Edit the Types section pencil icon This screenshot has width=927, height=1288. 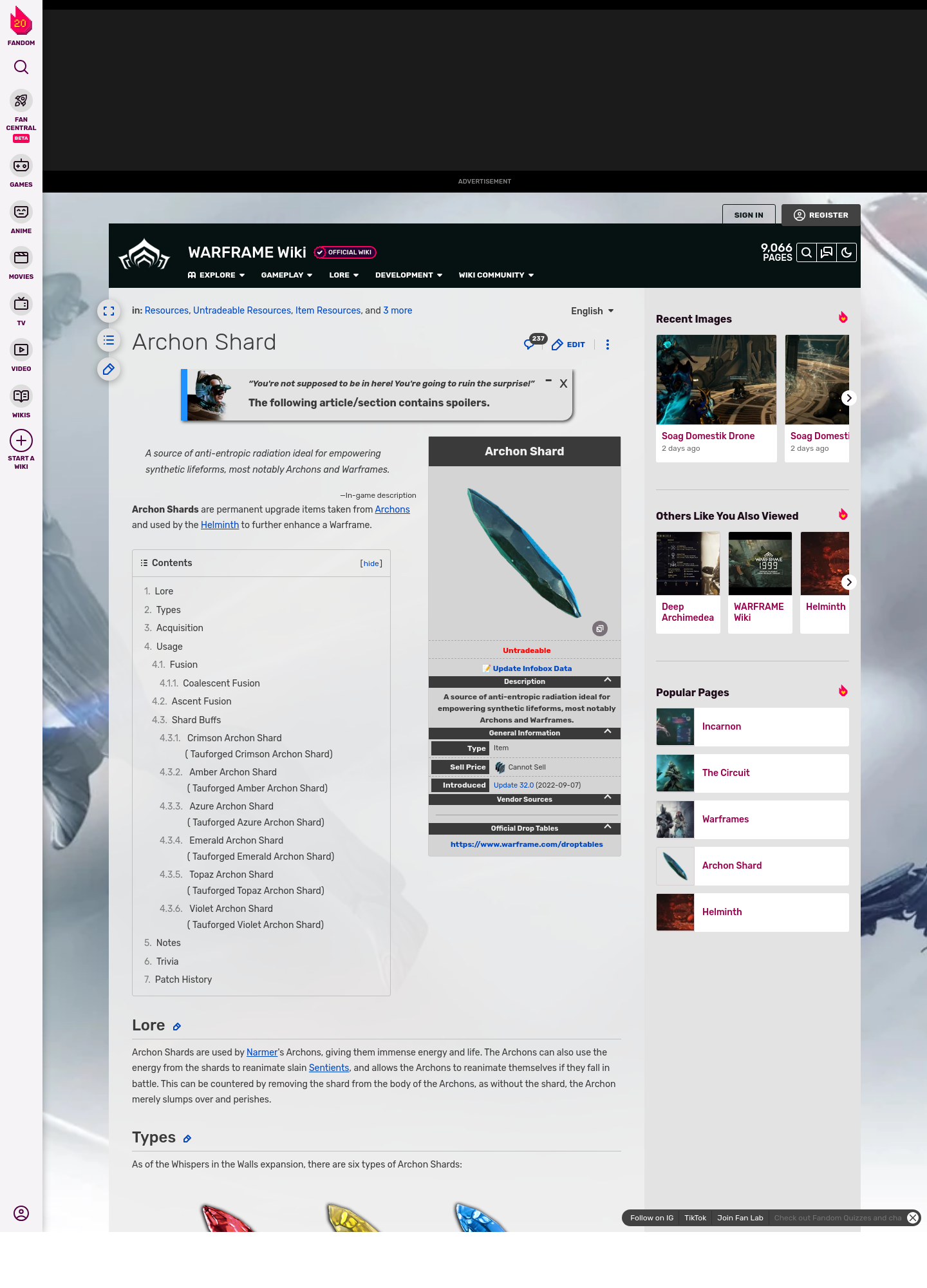pos(187,1139)
